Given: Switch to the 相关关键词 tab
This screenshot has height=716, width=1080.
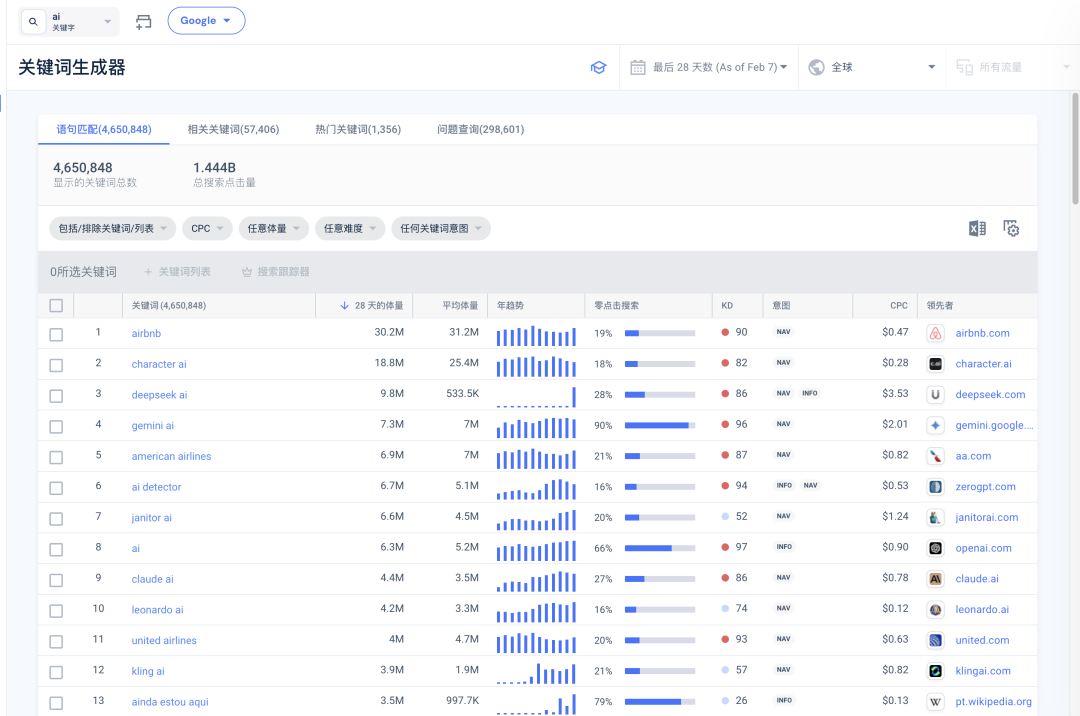Looking at the screenshot, I should pos(233,129).
